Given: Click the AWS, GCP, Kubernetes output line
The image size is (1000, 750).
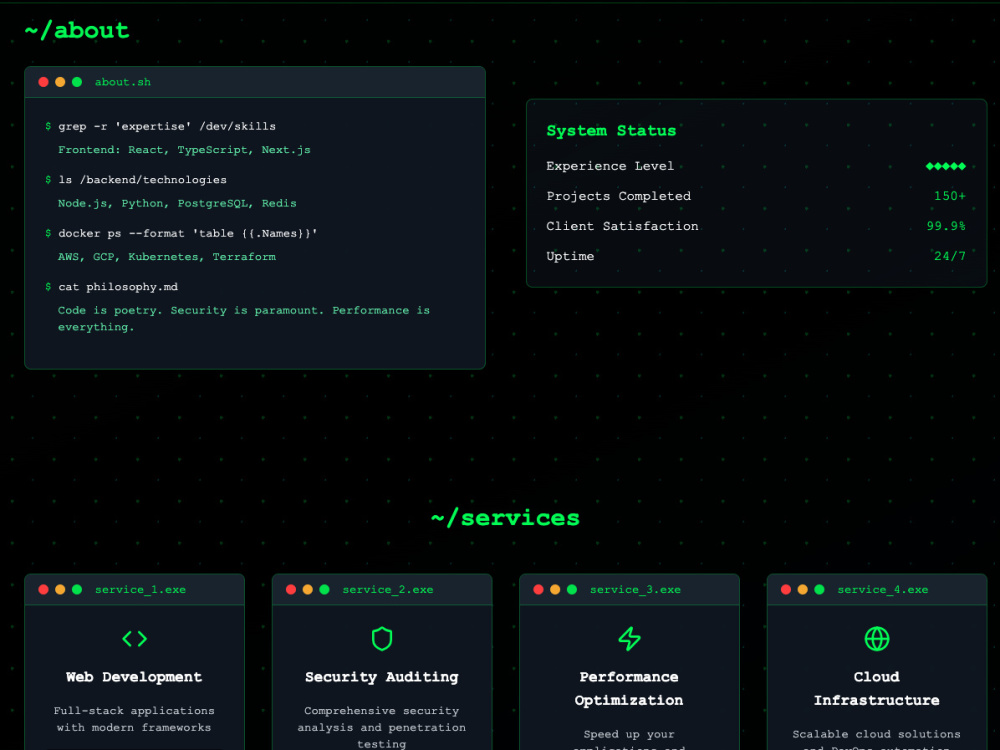Looking at the screenshot, I should 167,256.
